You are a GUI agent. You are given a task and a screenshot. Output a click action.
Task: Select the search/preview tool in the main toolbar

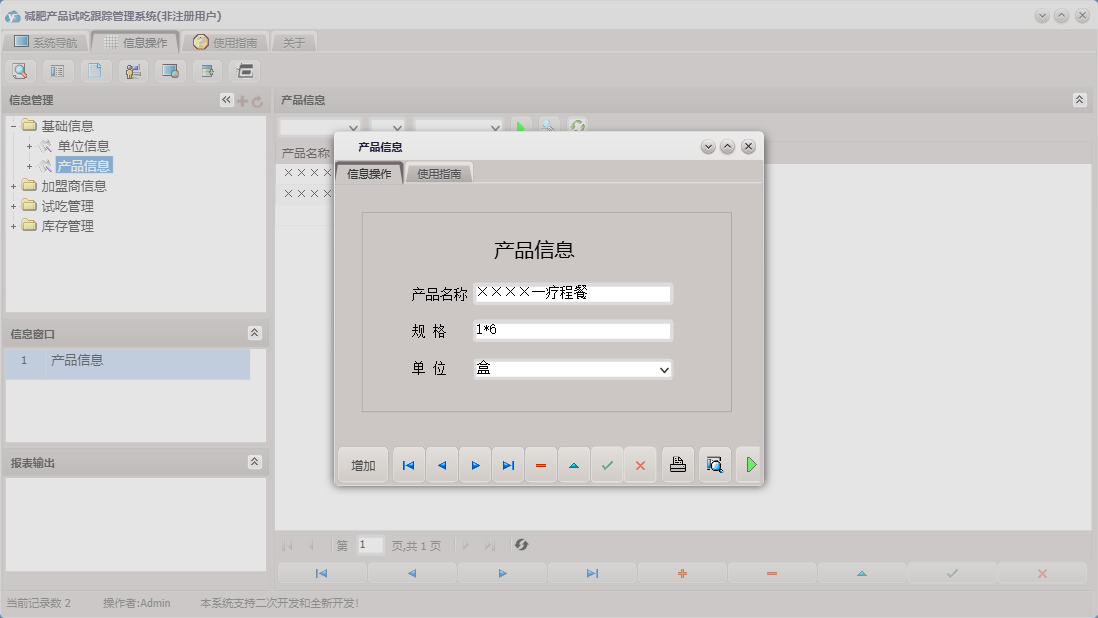point(20,70)
